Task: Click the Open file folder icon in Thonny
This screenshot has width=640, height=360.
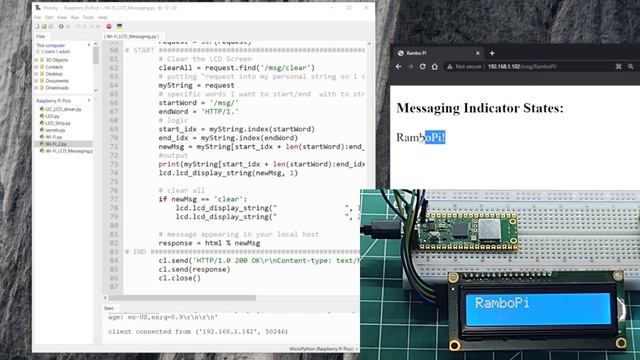Action: point(44,26)
